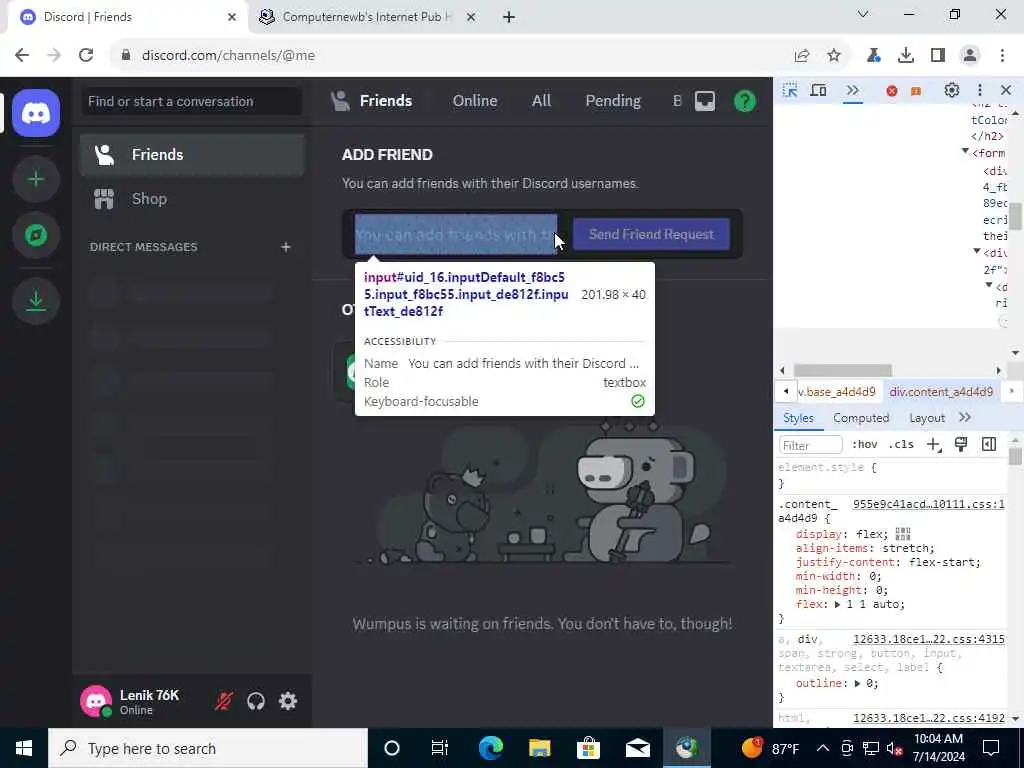Select Friends in the Discord sidebar
1024x768 pixels.
[192, 155]
